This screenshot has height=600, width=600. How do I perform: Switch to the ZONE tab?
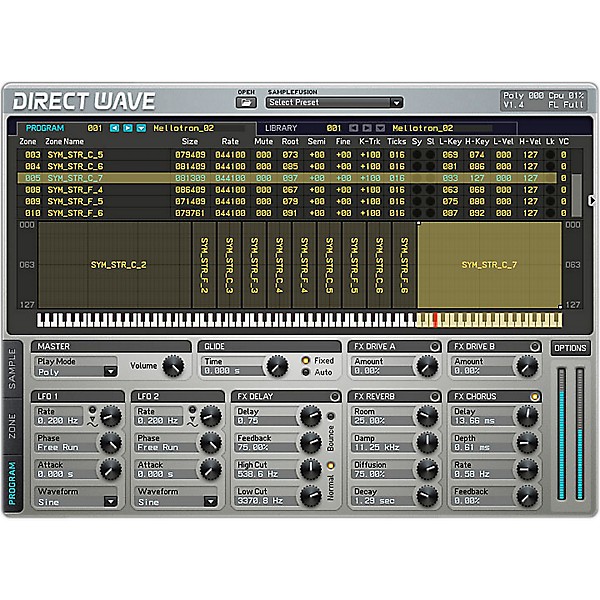(x=12, y=426)
